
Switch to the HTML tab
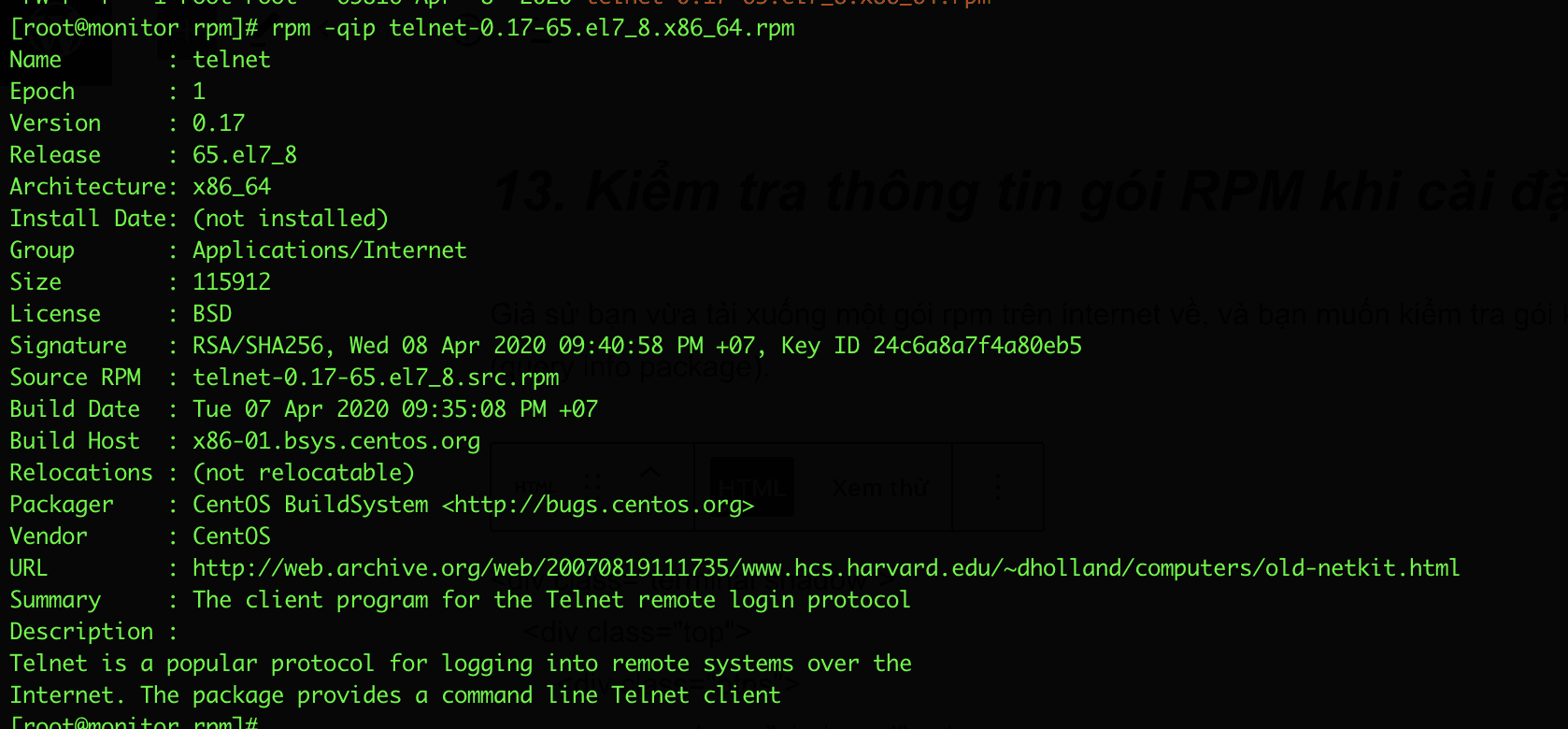[x=751, y=487]
